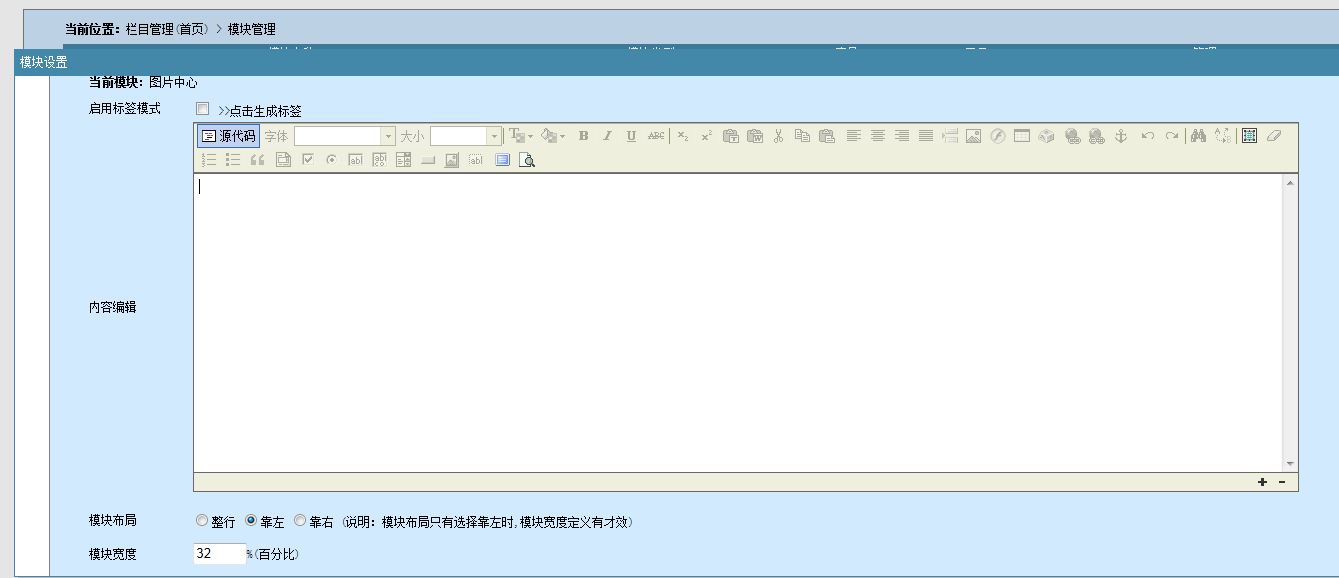Click the Insert Table icon
The image size is (1339, 578).
coord(1021,136)
